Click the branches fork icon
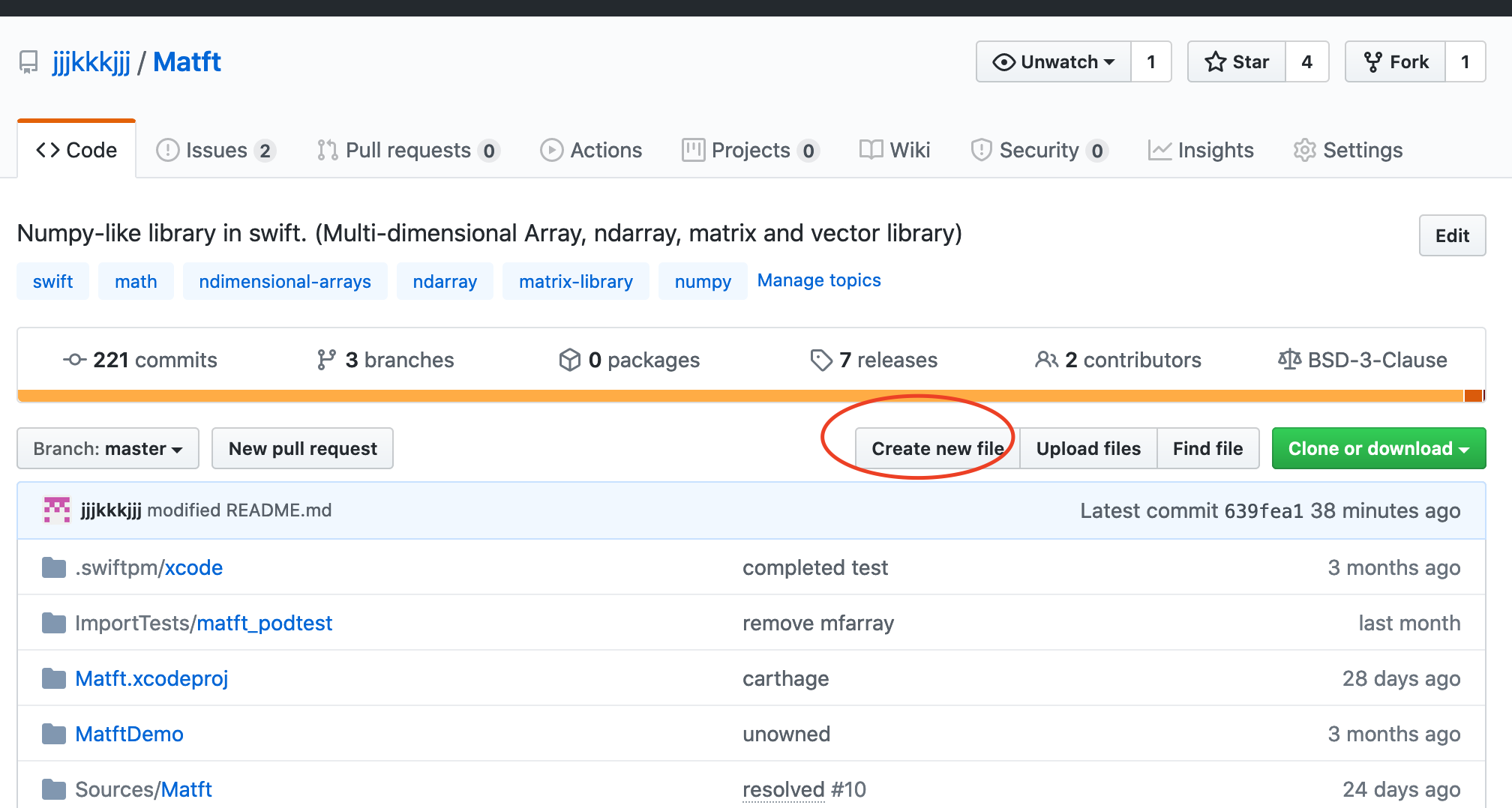Viewport: 1512px width, 808px height. [326, 360]
